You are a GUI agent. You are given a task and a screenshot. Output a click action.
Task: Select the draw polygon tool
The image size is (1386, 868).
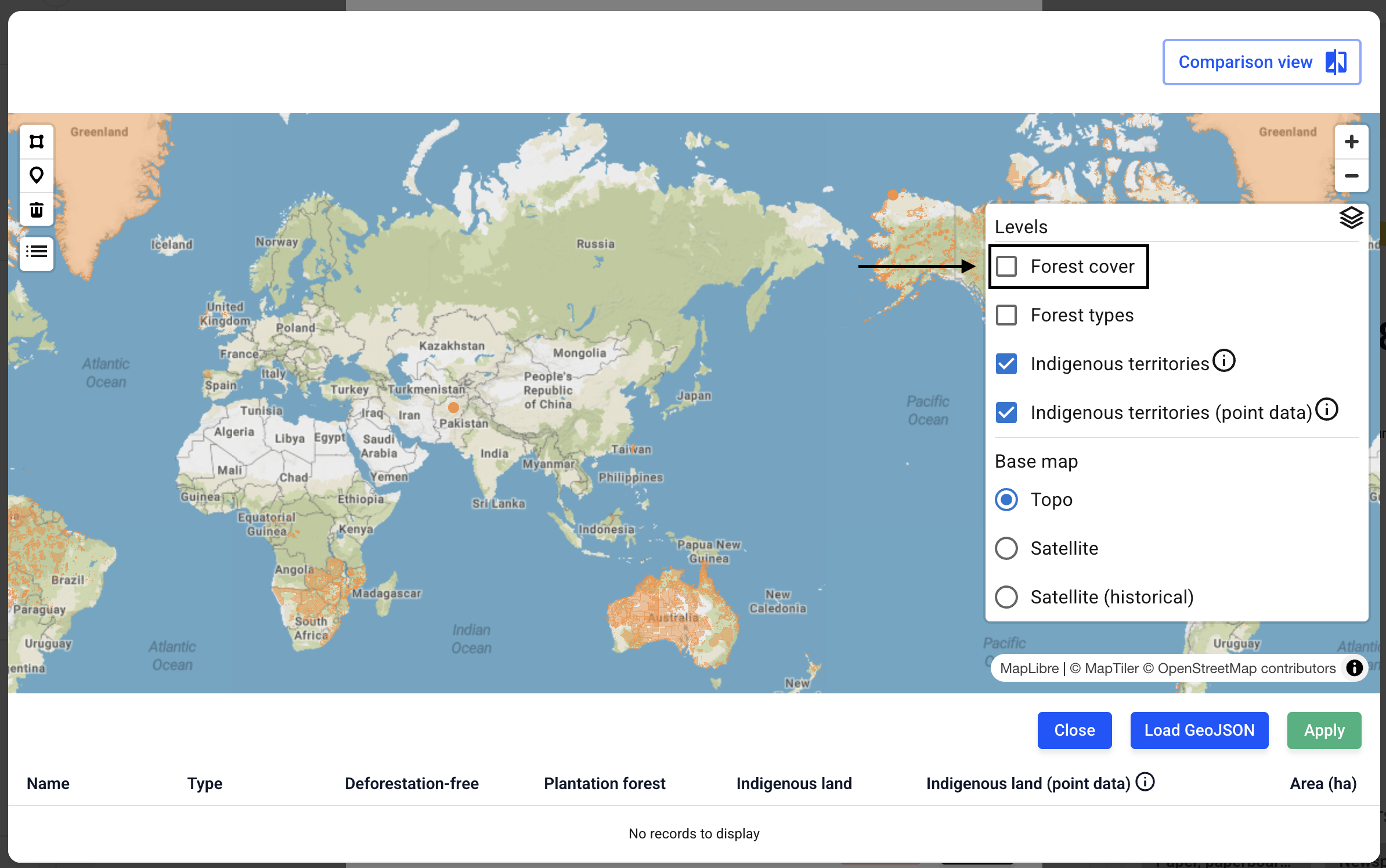click(x=37, y=142)
